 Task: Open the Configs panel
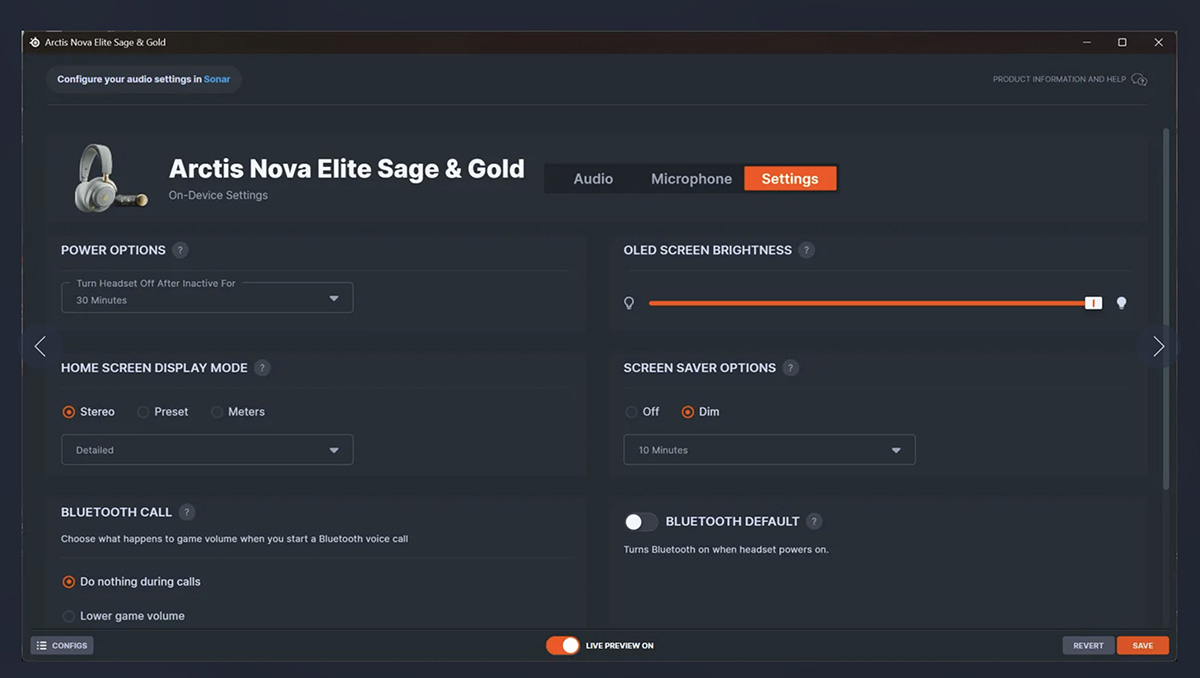pyautogui.click(x=62, y=646)
